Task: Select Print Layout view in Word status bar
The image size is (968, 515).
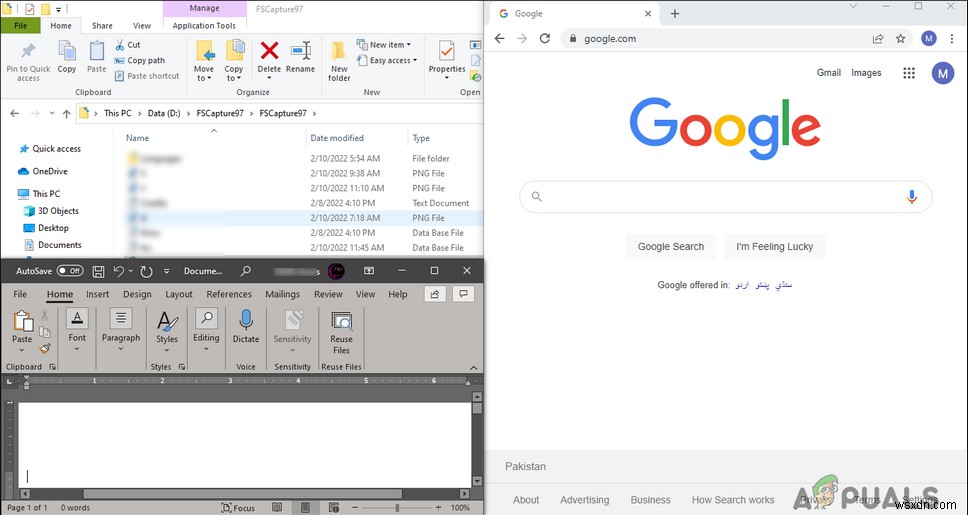Action: coord(305,508)
